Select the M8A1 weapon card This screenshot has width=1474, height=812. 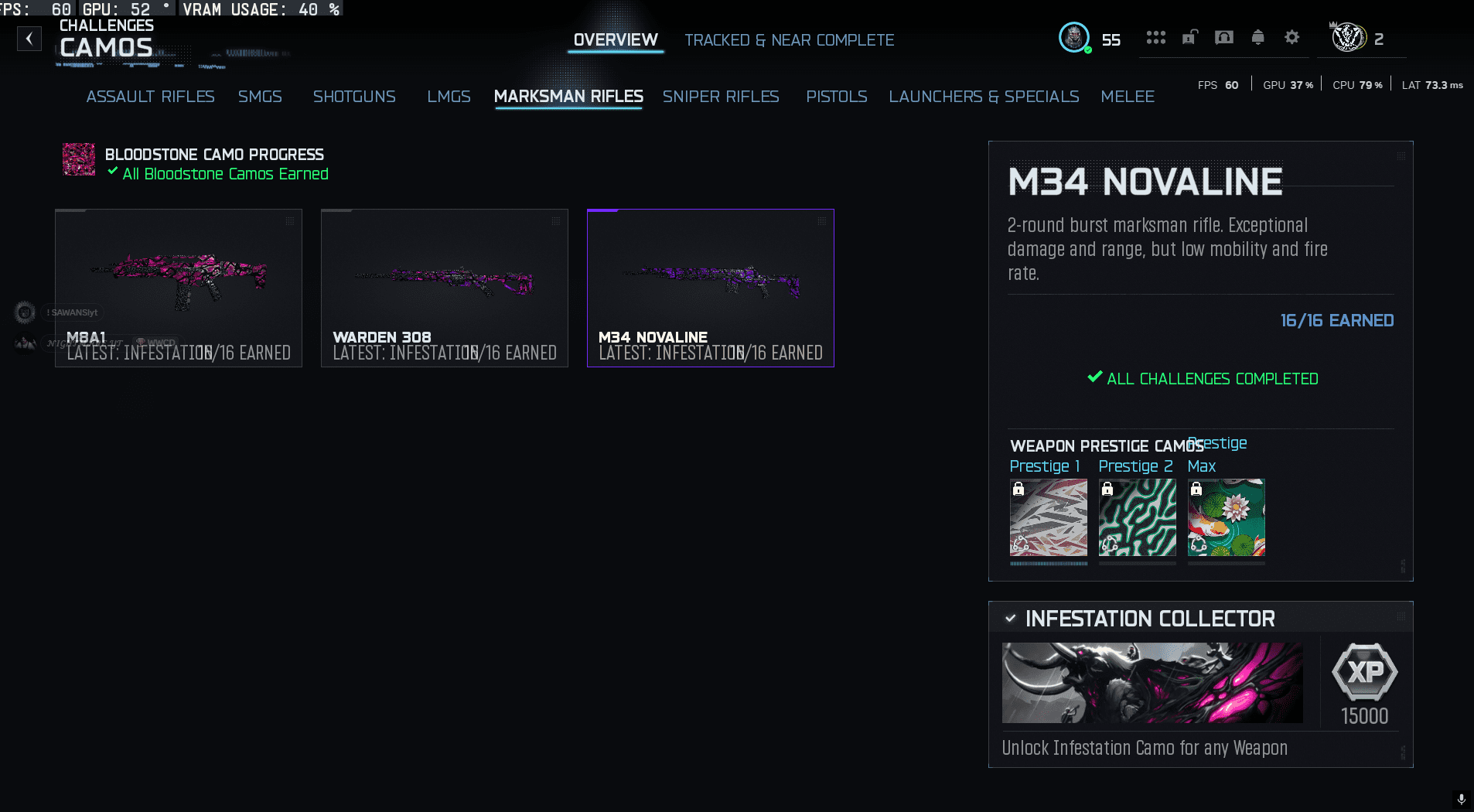click(x=179, y=288)
